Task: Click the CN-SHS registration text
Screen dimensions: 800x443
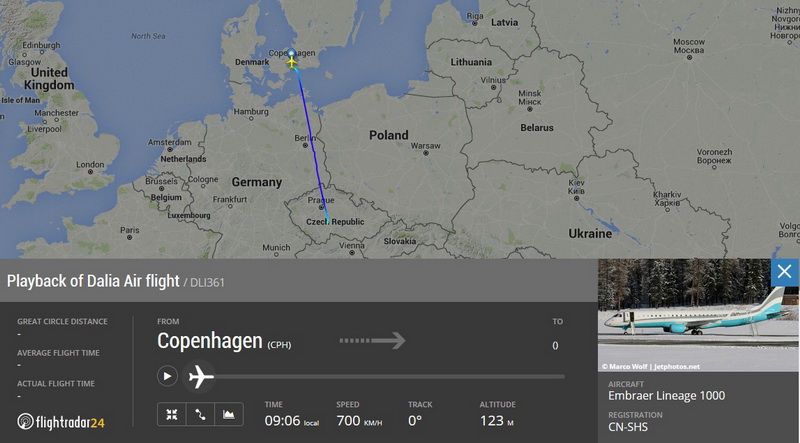Action: [x=628, y=427]
